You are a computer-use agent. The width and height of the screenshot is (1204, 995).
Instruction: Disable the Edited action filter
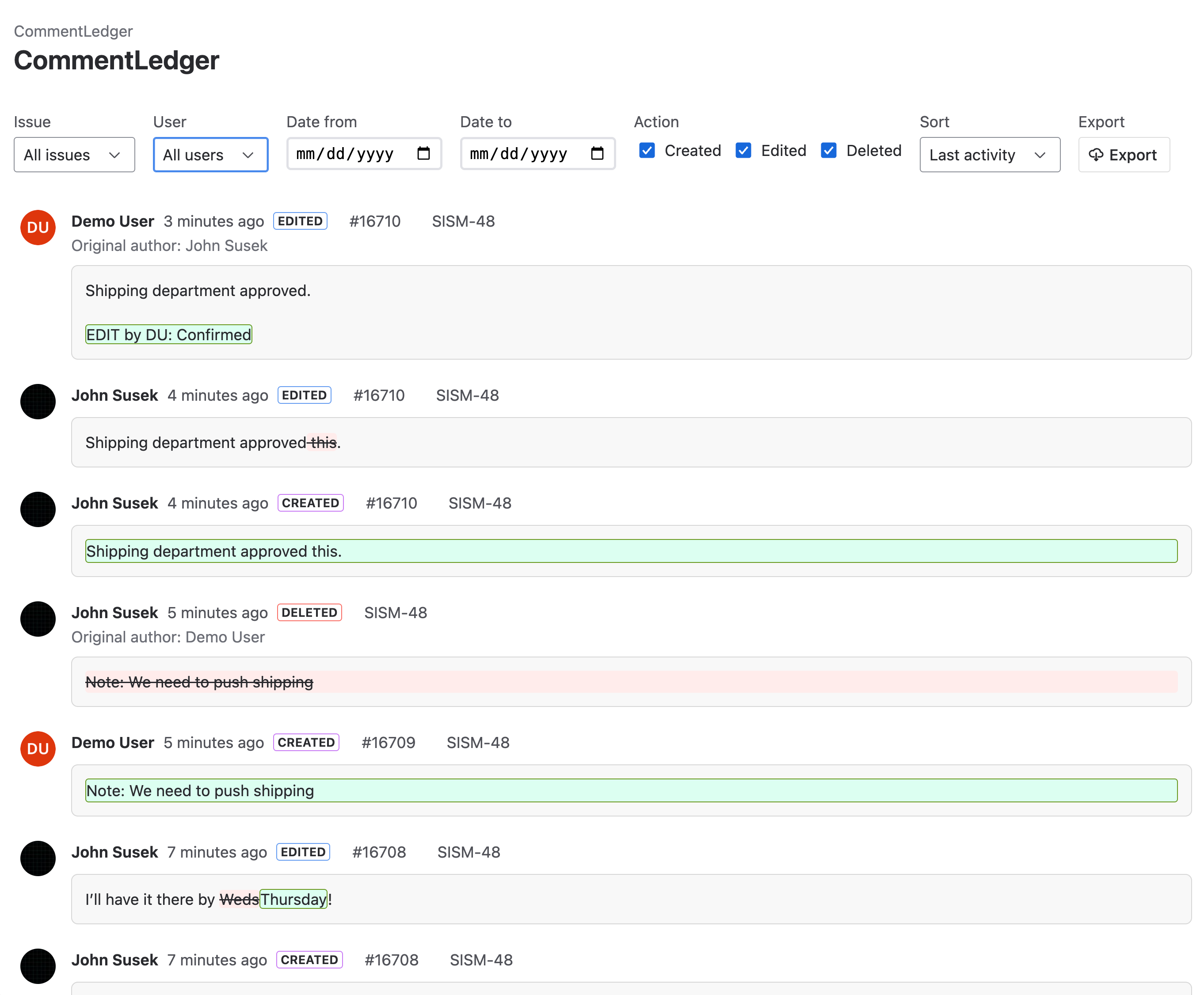click(743, 151)
